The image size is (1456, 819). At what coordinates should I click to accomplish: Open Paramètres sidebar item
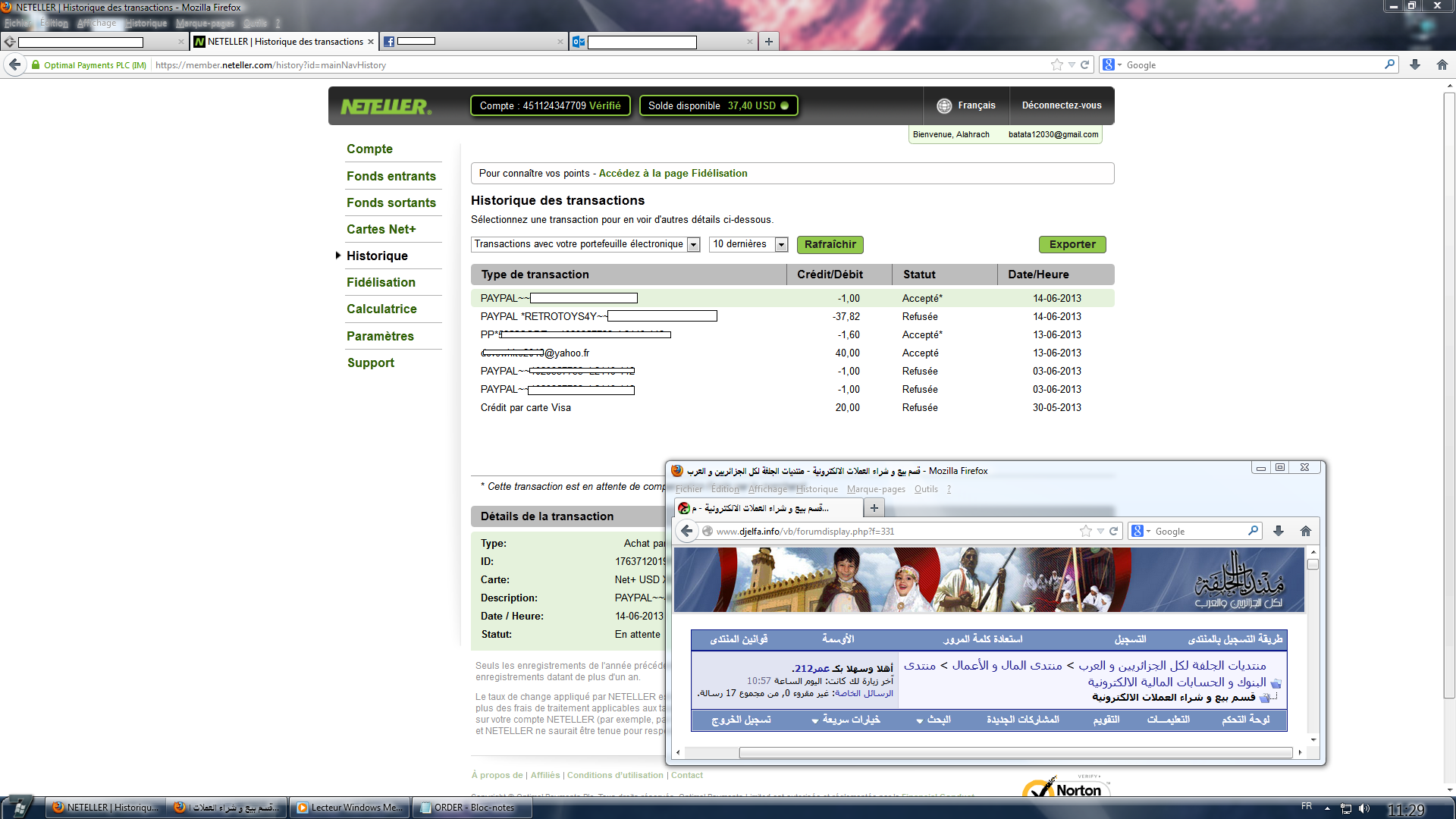point(380,336)
